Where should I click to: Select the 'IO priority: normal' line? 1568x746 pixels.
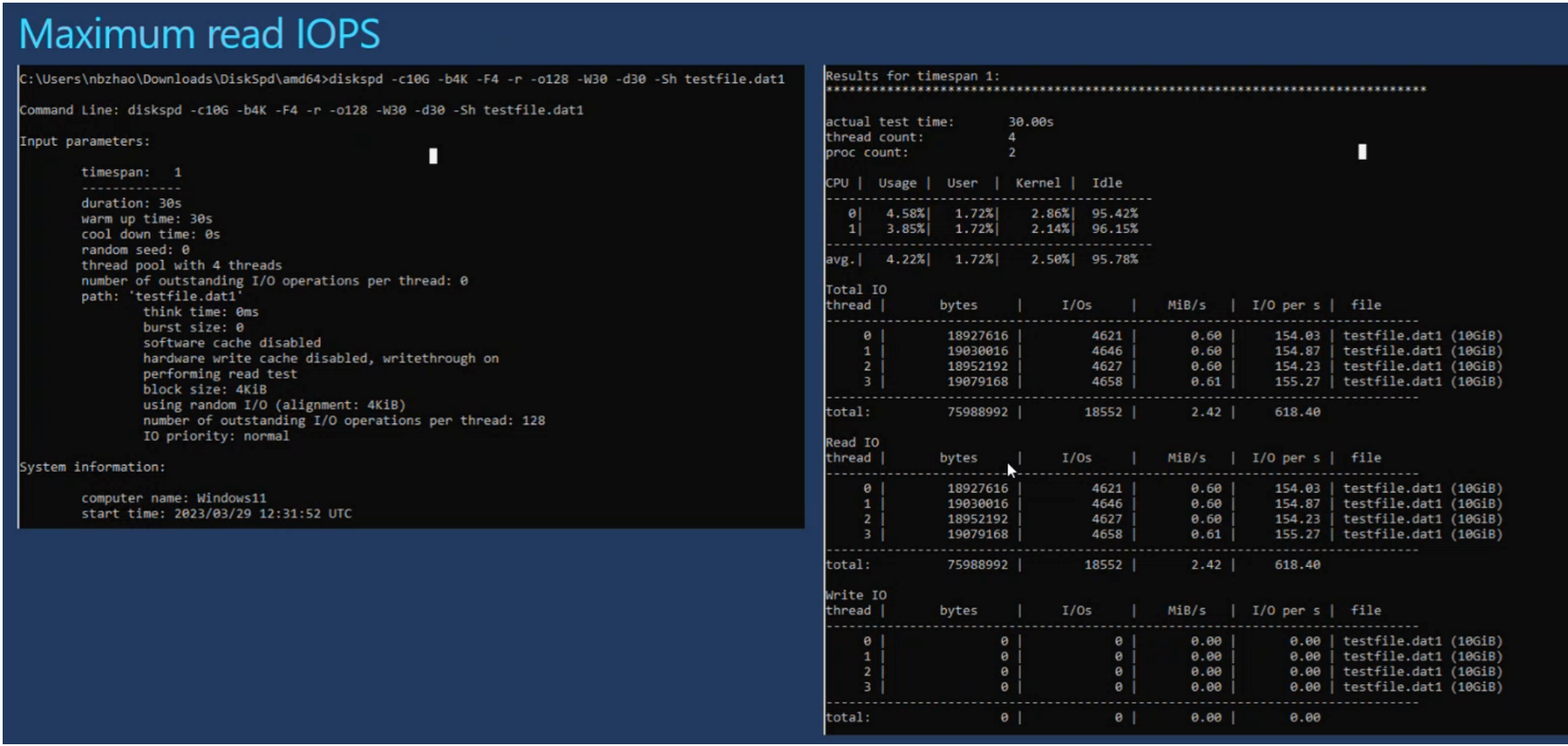216,436
